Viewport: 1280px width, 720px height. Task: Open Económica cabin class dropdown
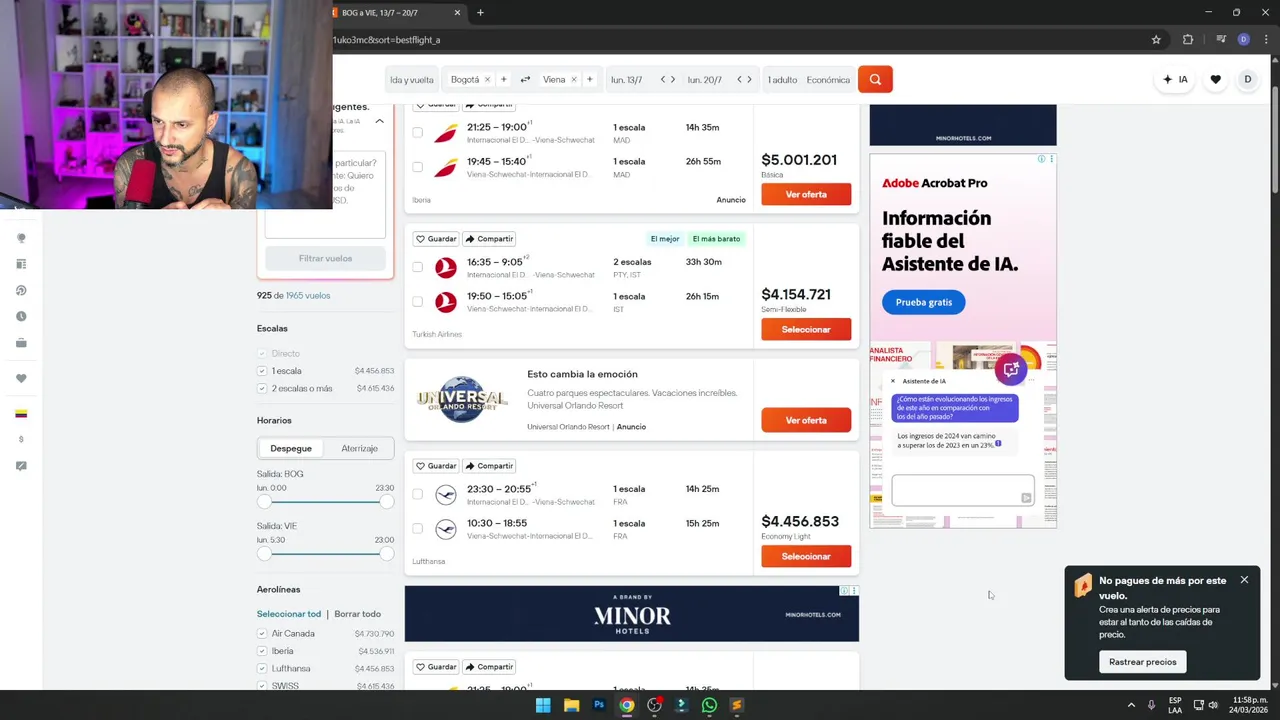828,80
